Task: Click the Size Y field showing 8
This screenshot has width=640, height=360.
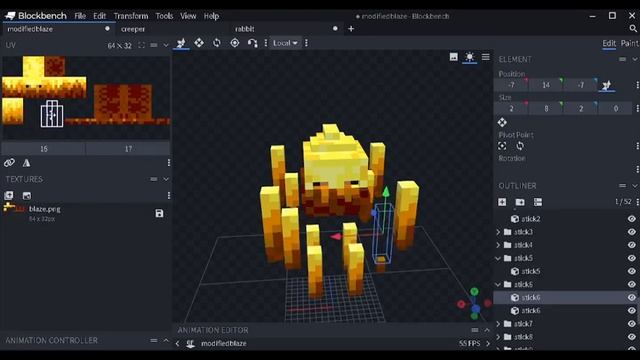Action: (546, 108)
